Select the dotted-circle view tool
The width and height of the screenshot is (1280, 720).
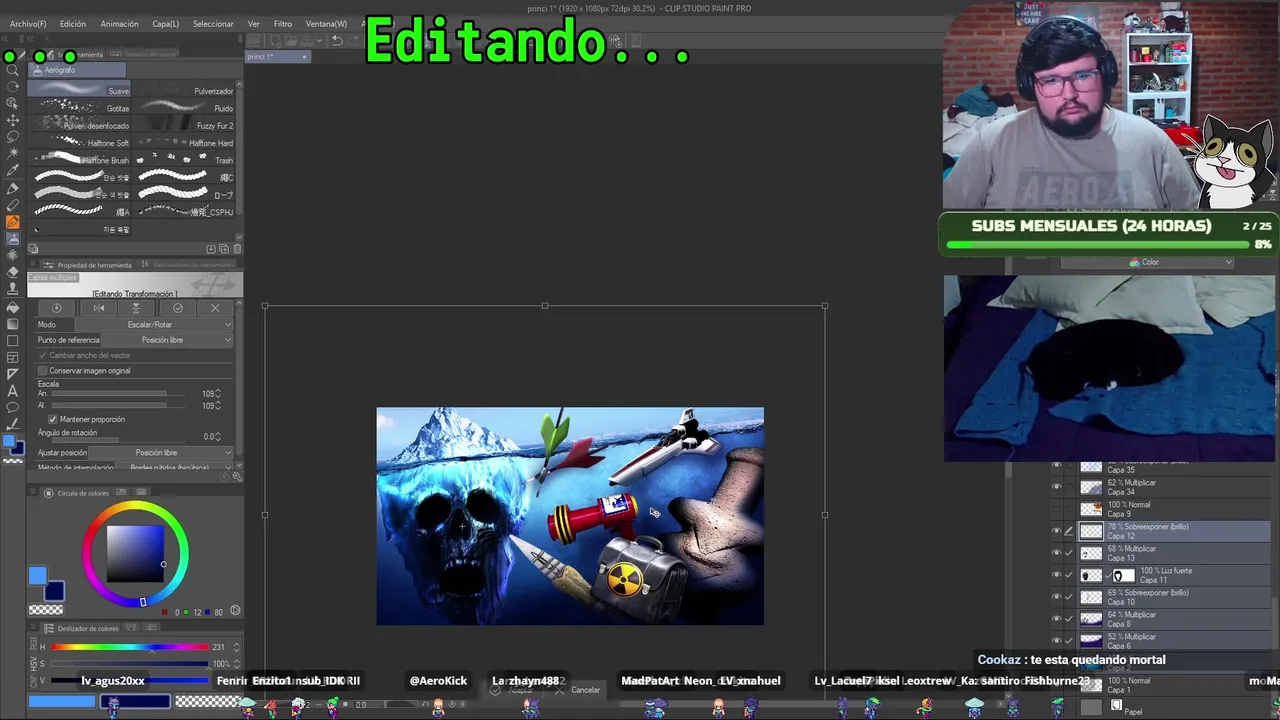[x=13, y=86]
